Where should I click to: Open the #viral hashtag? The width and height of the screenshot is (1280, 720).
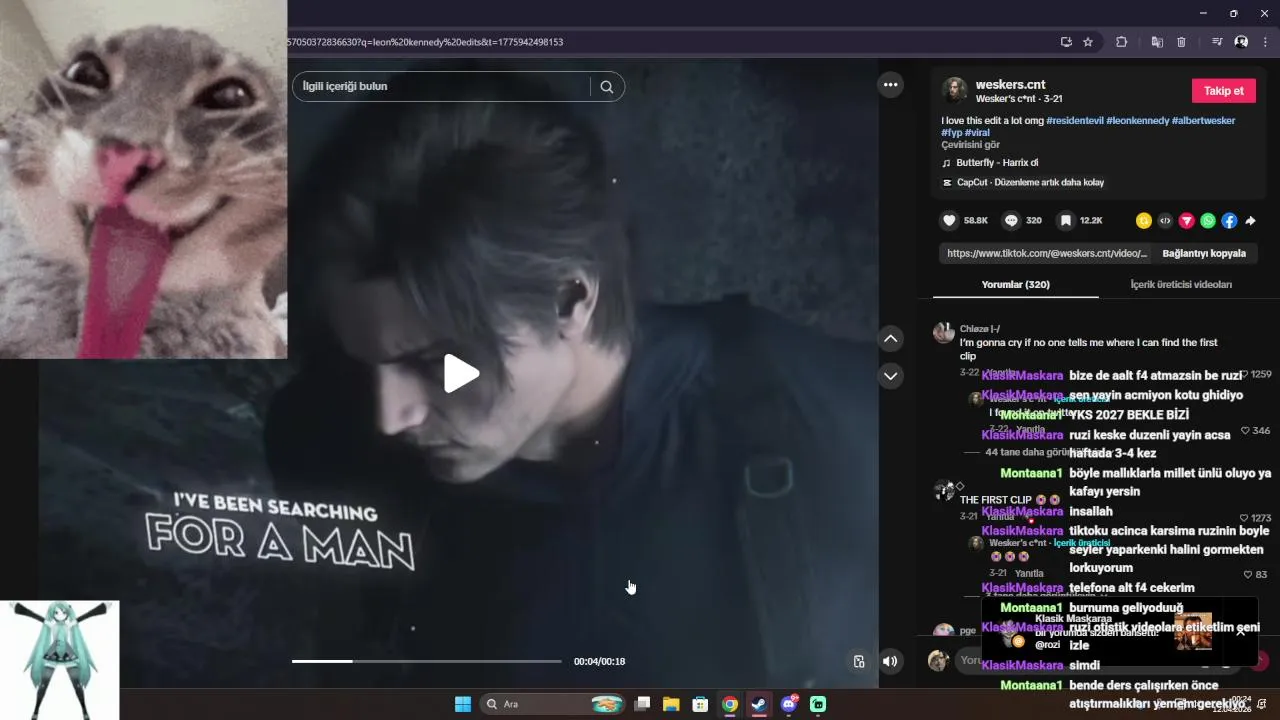coord(977,132)
